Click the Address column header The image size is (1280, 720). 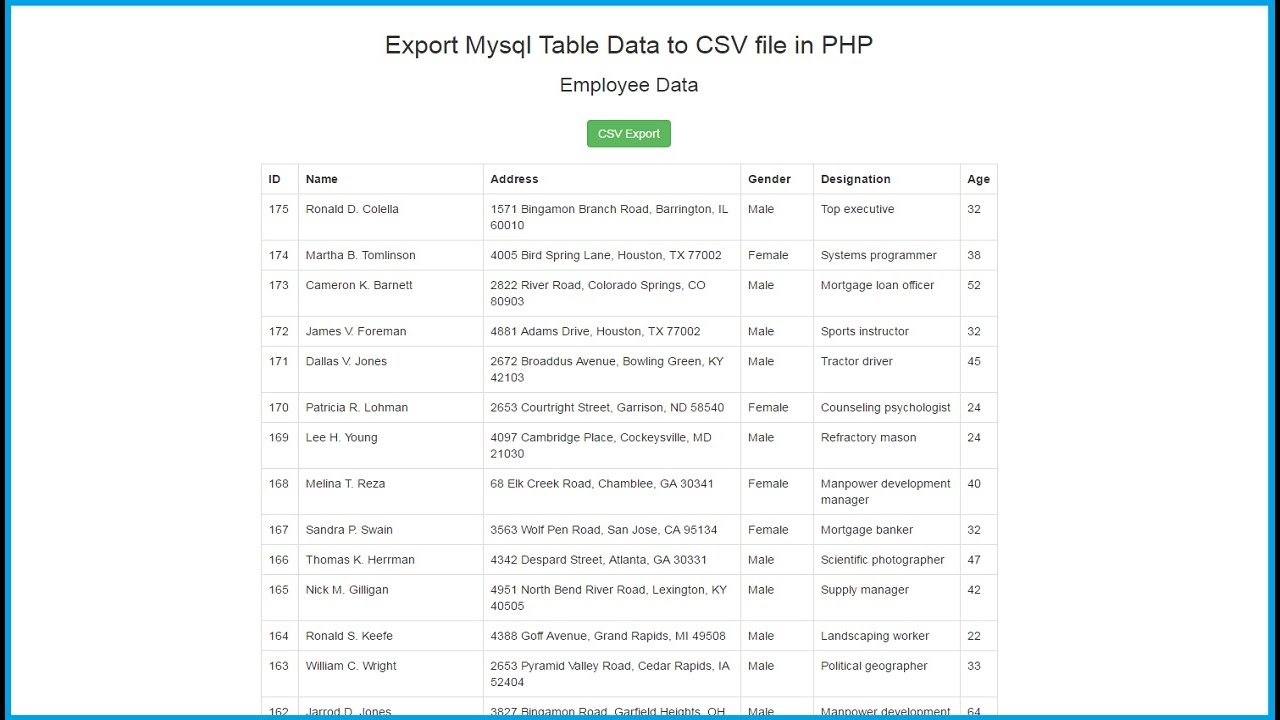coord(514,179)
